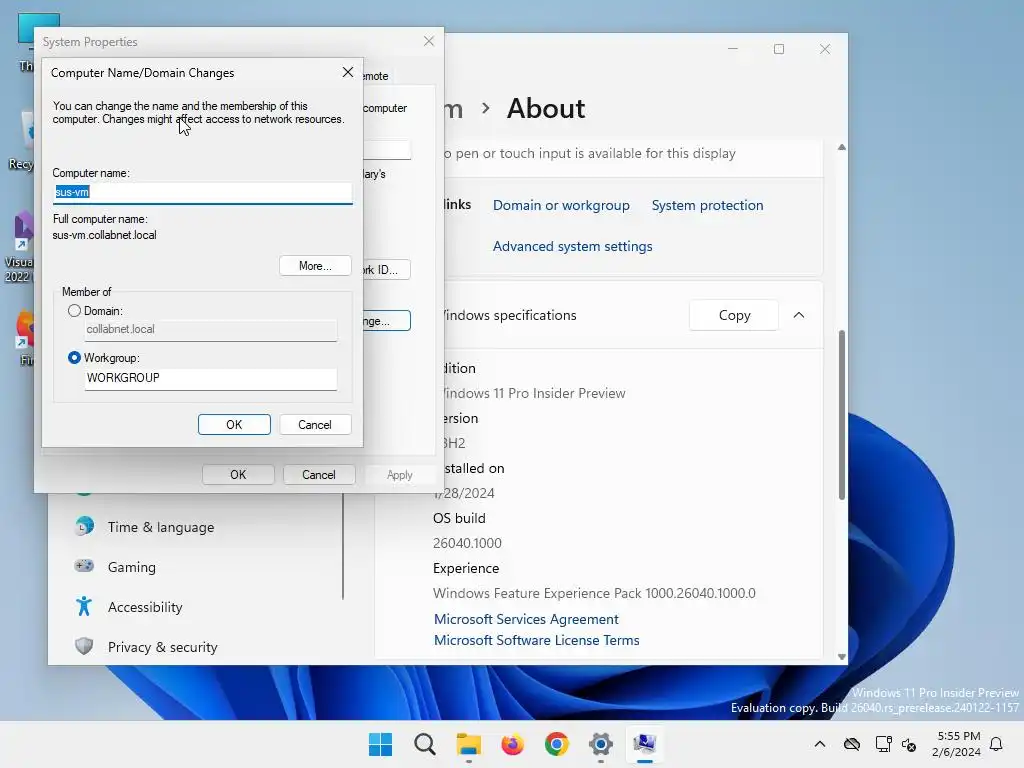The height and width of the screenshot is (768, 1024).
Task: Open Time & language settings
Action: [x=161, y=527]
